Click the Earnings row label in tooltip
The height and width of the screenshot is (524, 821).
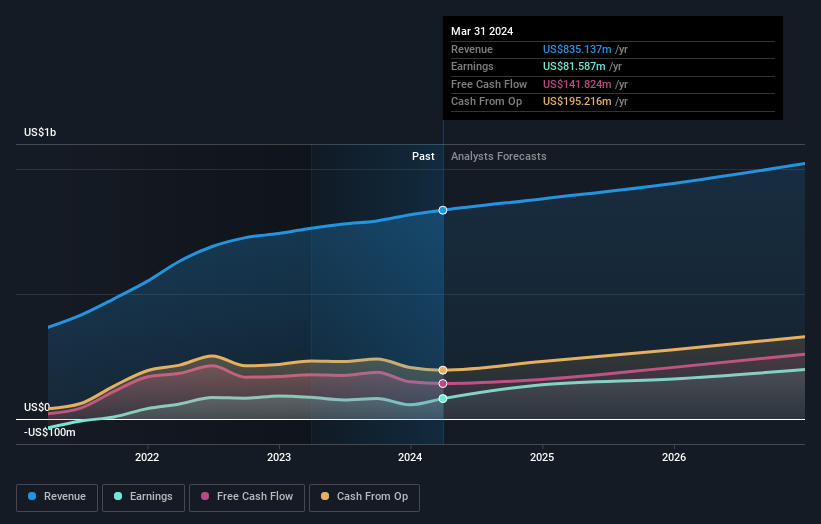coord(472,66)
